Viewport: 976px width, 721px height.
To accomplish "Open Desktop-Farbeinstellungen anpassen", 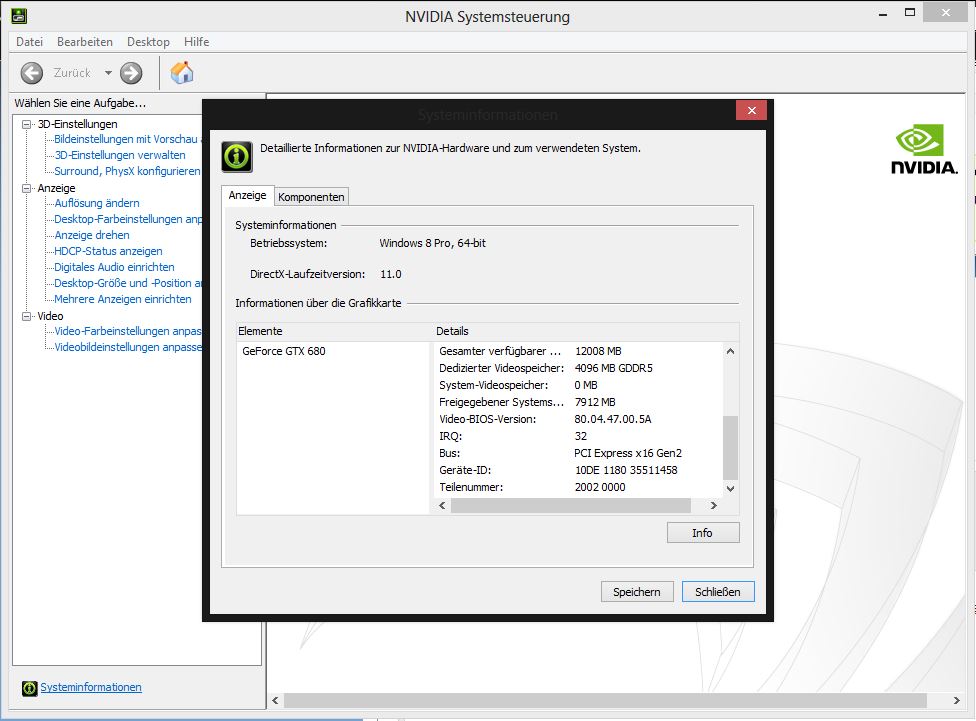I will coord(128,219).
